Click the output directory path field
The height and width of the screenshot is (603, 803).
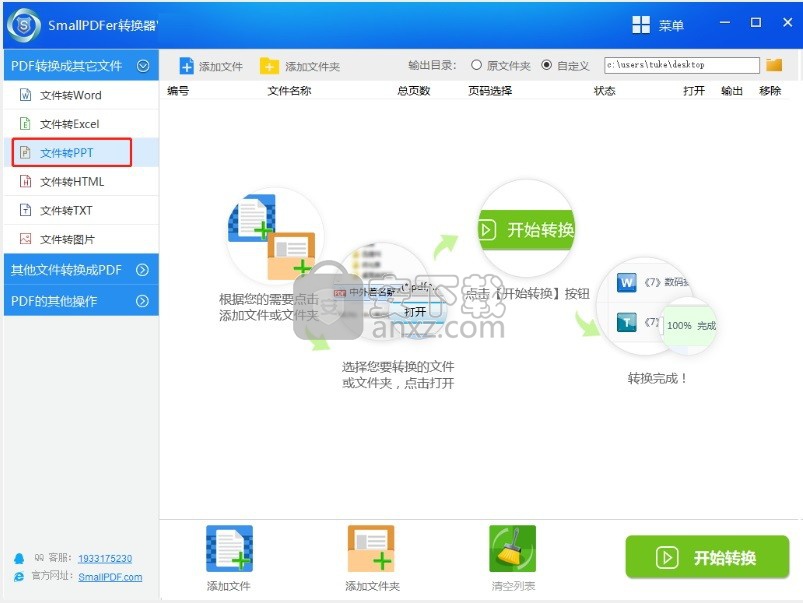tap(682, 65)
